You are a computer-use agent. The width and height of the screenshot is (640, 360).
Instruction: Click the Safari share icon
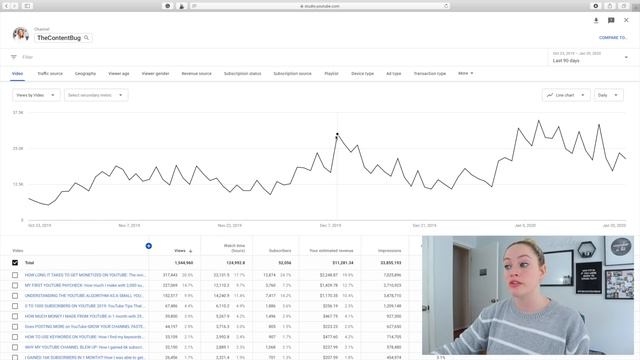point(610,6)
